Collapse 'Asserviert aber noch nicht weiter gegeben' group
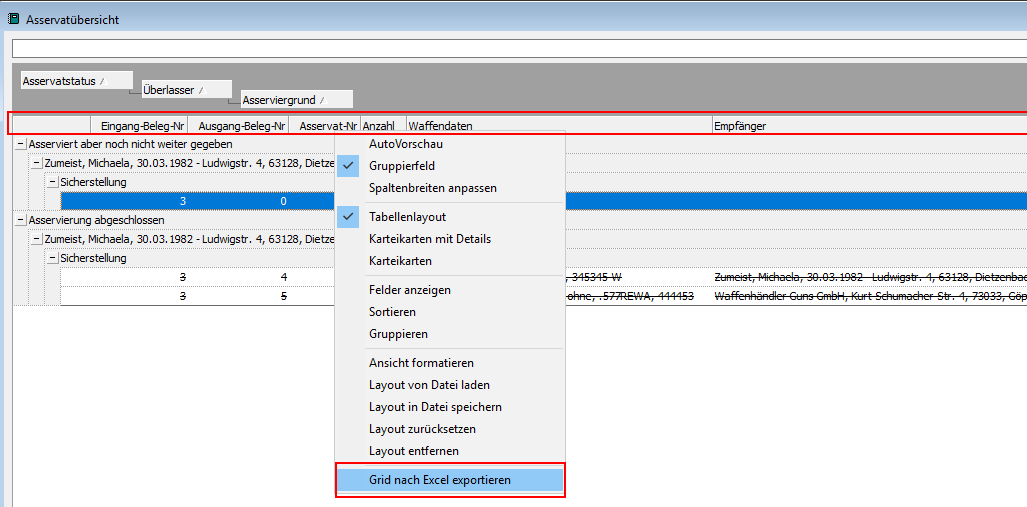 click(x=21, y=144)
